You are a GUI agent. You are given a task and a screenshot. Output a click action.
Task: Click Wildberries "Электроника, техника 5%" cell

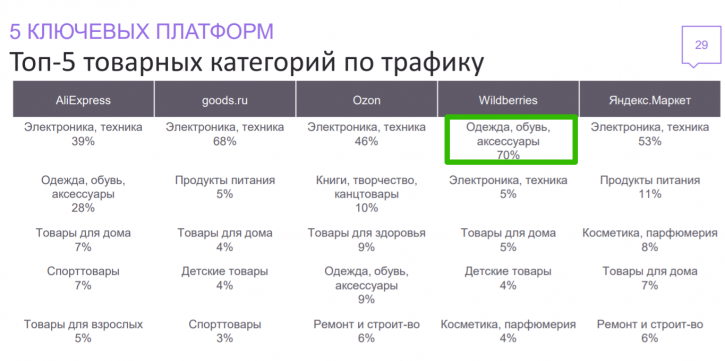tap(508, 187)
